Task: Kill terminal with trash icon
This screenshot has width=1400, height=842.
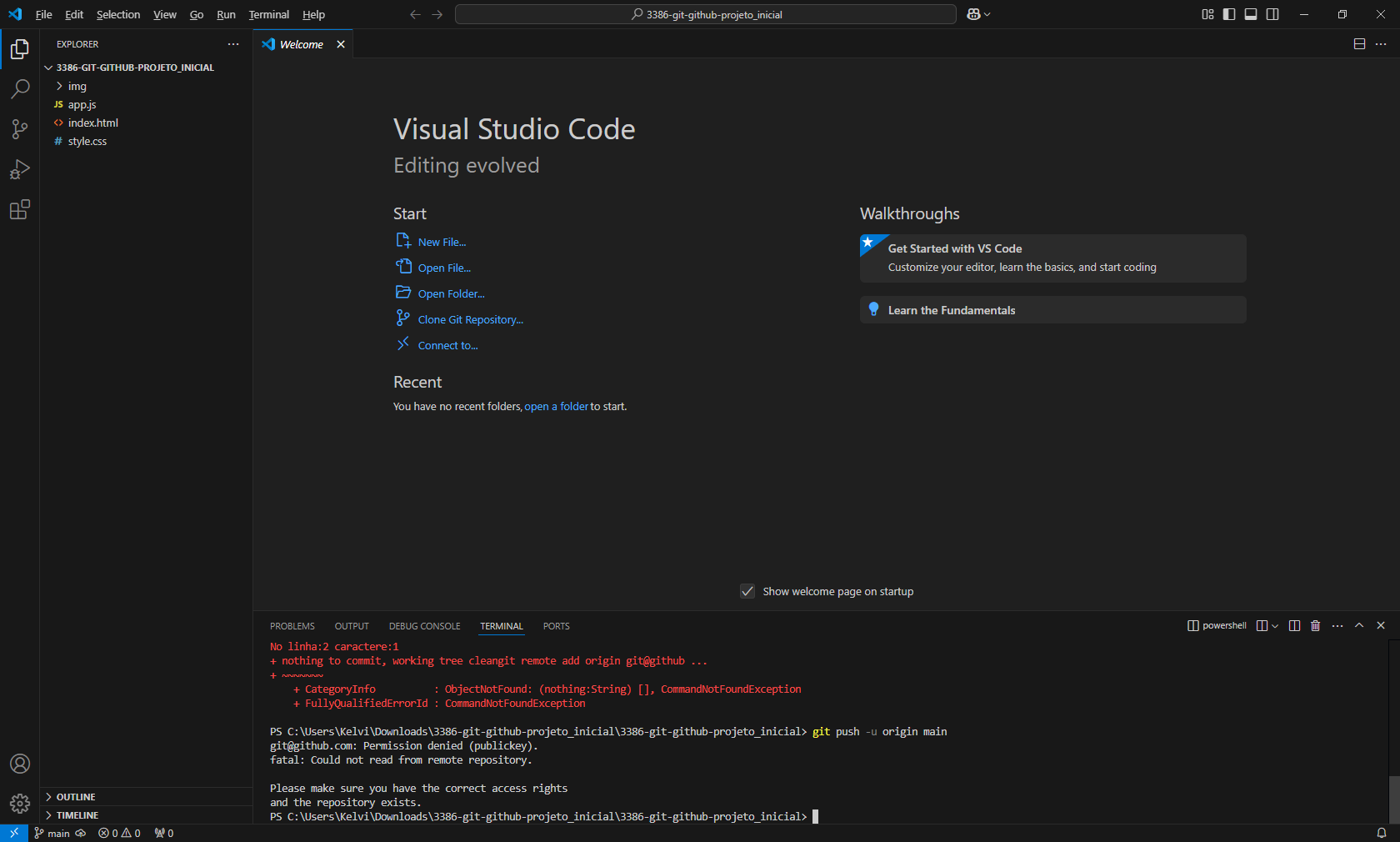Action: 1316,625
